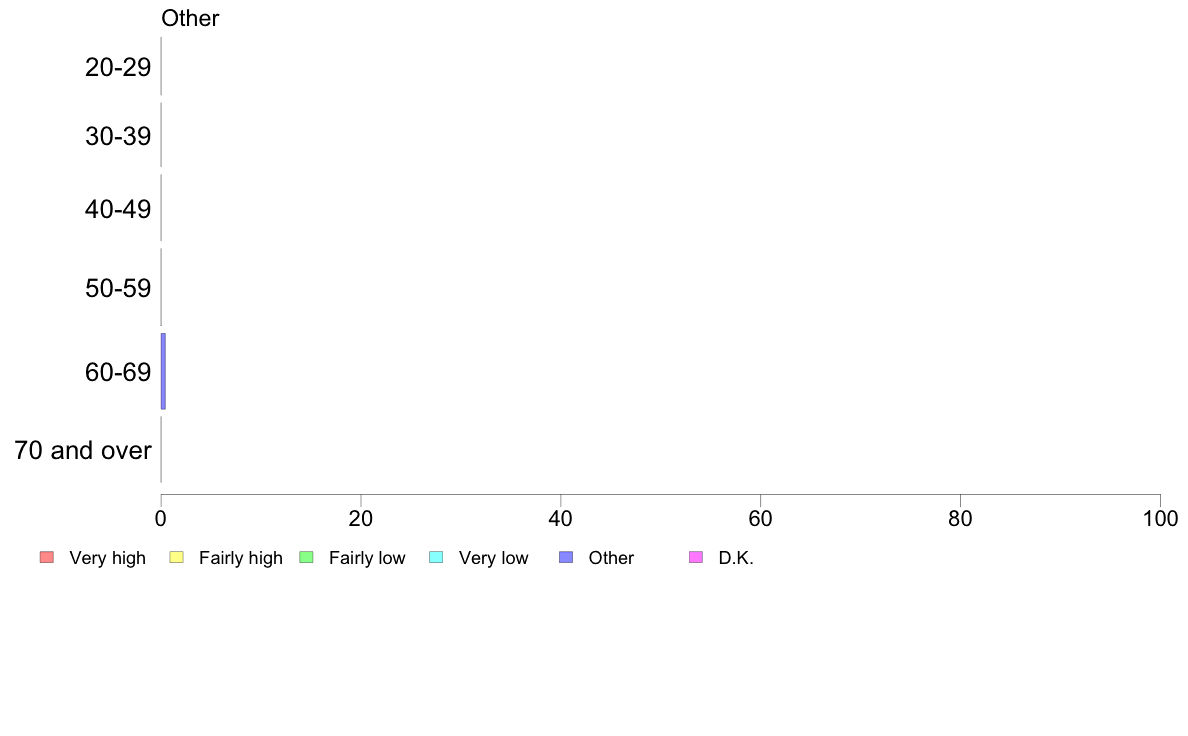Click the 30-39 age group label
This screenshot has width=1188, height=736.
118,136
